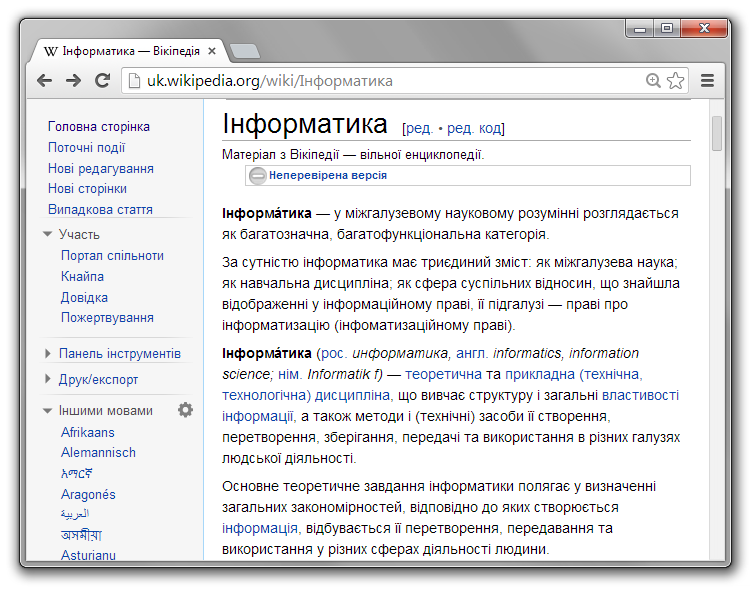Switch to Arabic العربية language version
This screenshot has height=592, width=755.
coord(75,514)
